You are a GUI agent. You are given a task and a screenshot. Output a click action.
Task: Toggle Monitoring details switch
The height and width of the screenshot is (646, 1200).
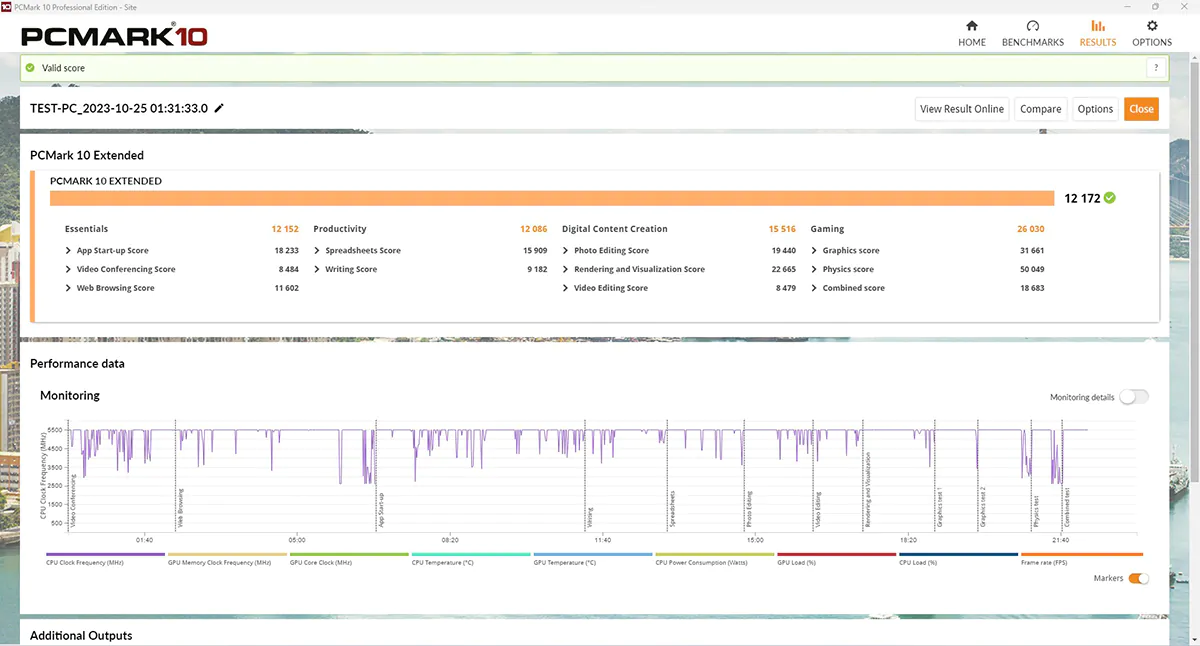(x=1134, y=397)
